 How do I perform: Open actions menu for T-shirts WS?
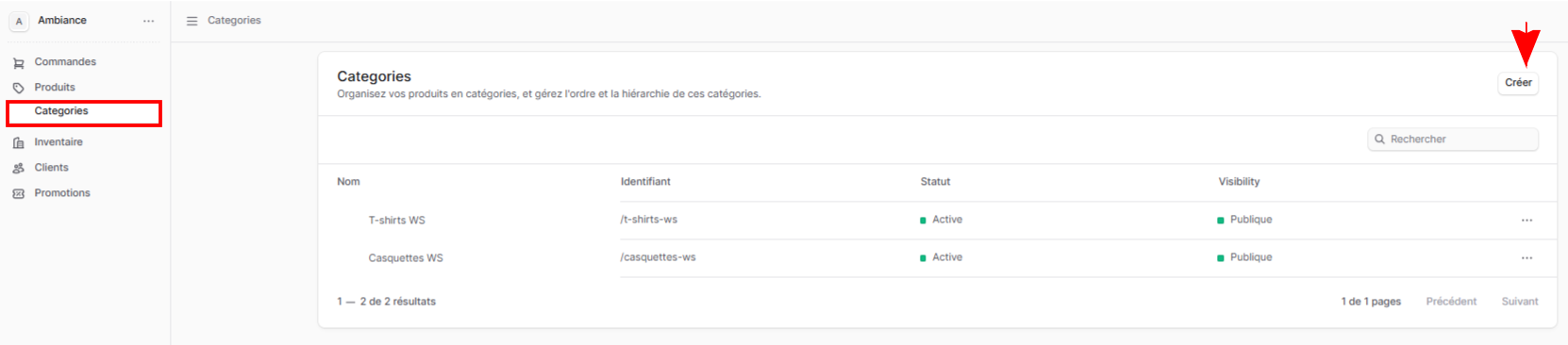tap(1526, 221)
